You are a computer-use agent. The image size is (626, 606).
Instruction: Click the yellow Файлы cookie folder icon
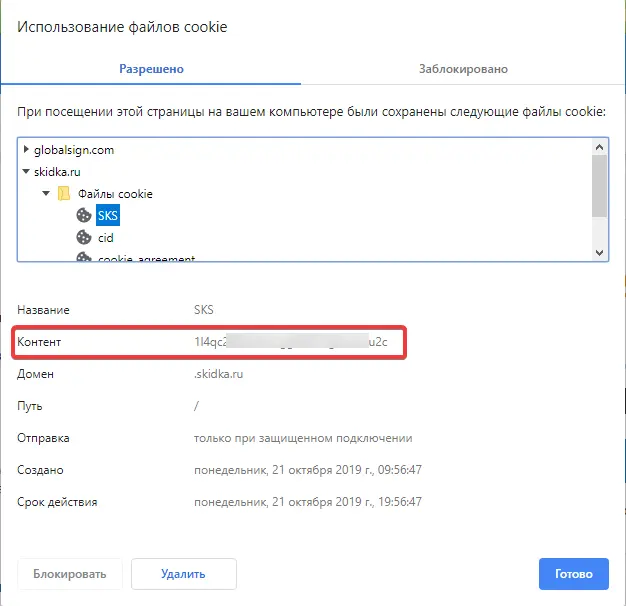(x=64, y=194)
